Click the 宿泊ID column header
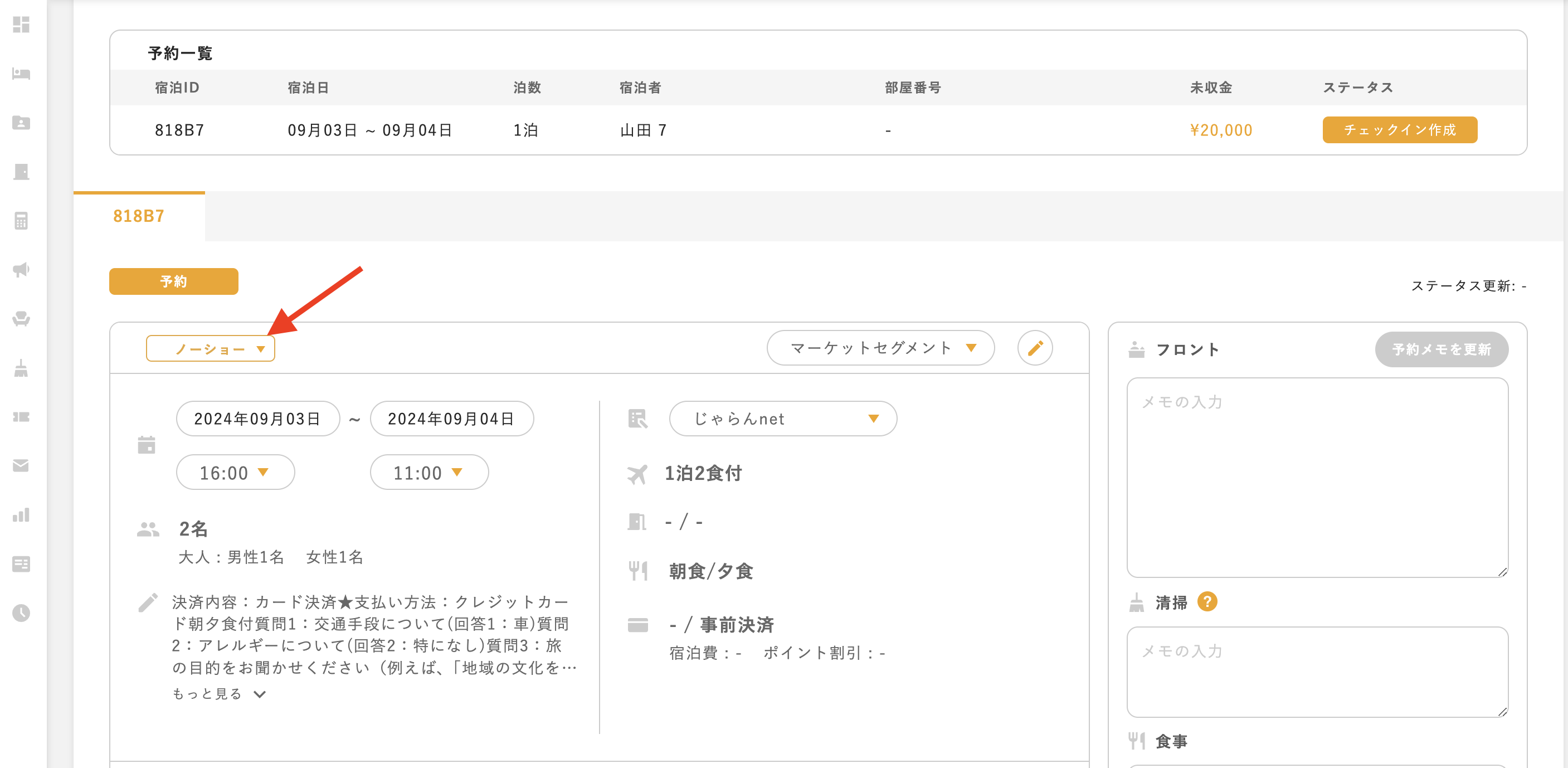1568x768 pixels. click(177, 88)
